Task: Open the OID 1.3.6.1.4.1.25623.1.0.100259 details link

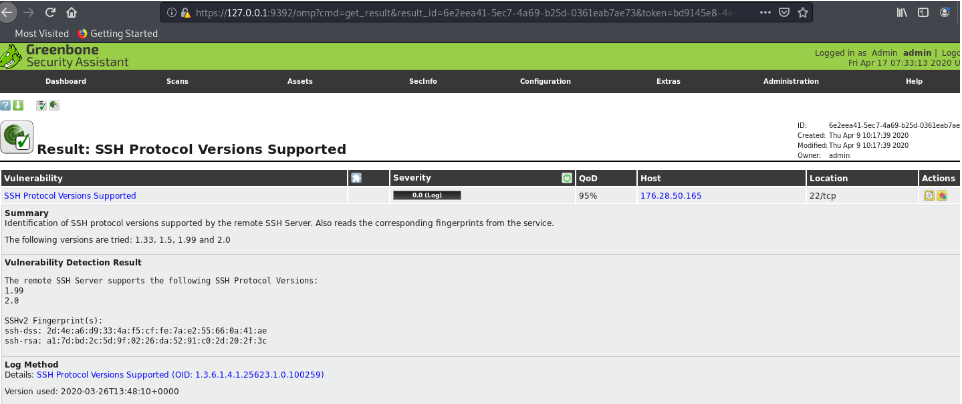Action: pos(180,375)
